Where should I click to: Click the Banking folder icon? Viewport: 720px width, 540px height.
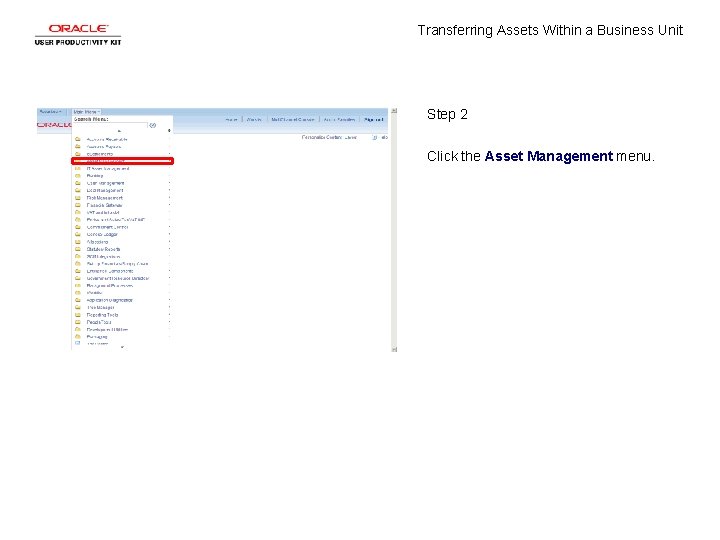[x=78, y=175]
